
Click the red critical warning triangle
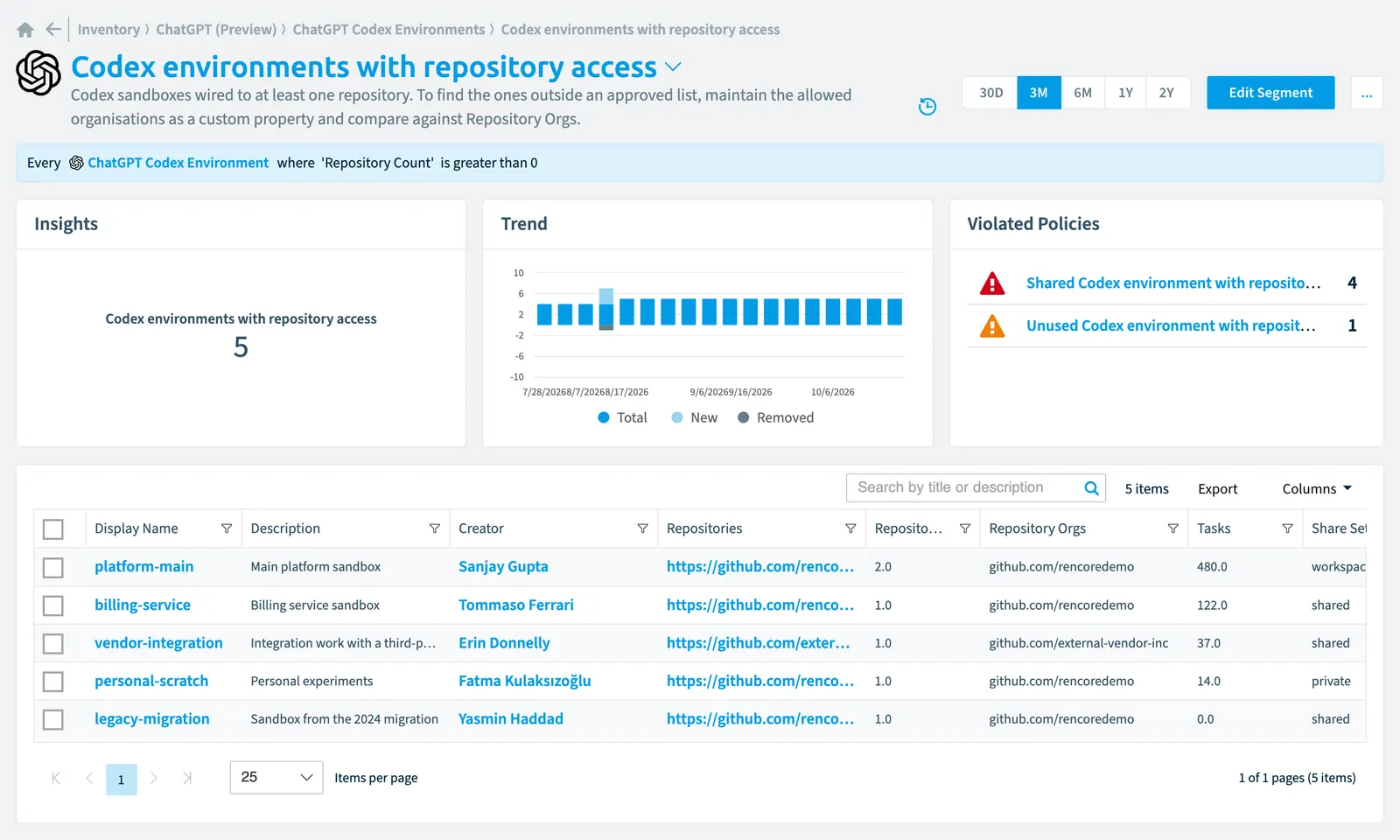[992, 283]
